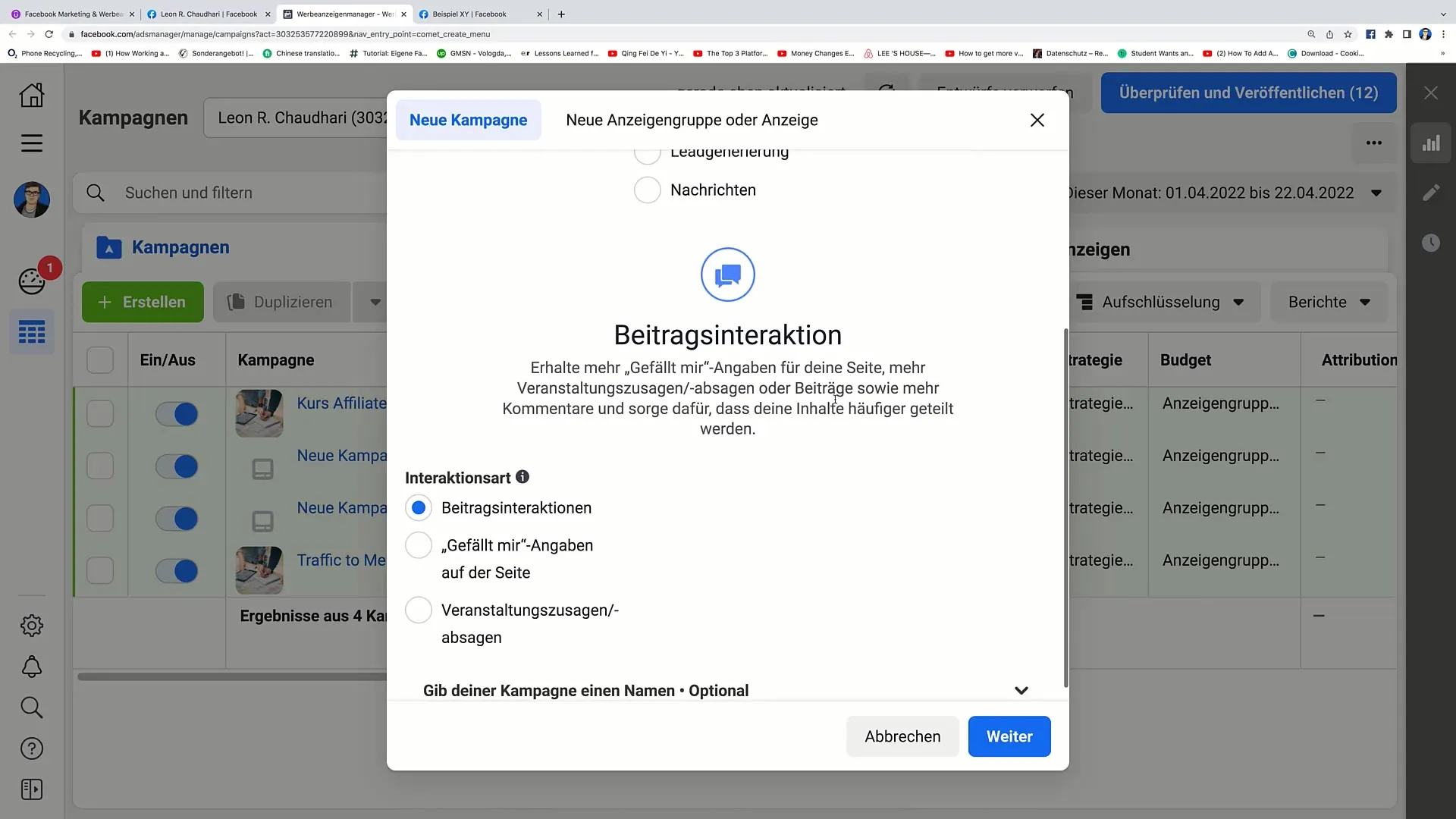Open the notifications bell icon
The image size is (1456, 819).
click(x=32, y=667)
